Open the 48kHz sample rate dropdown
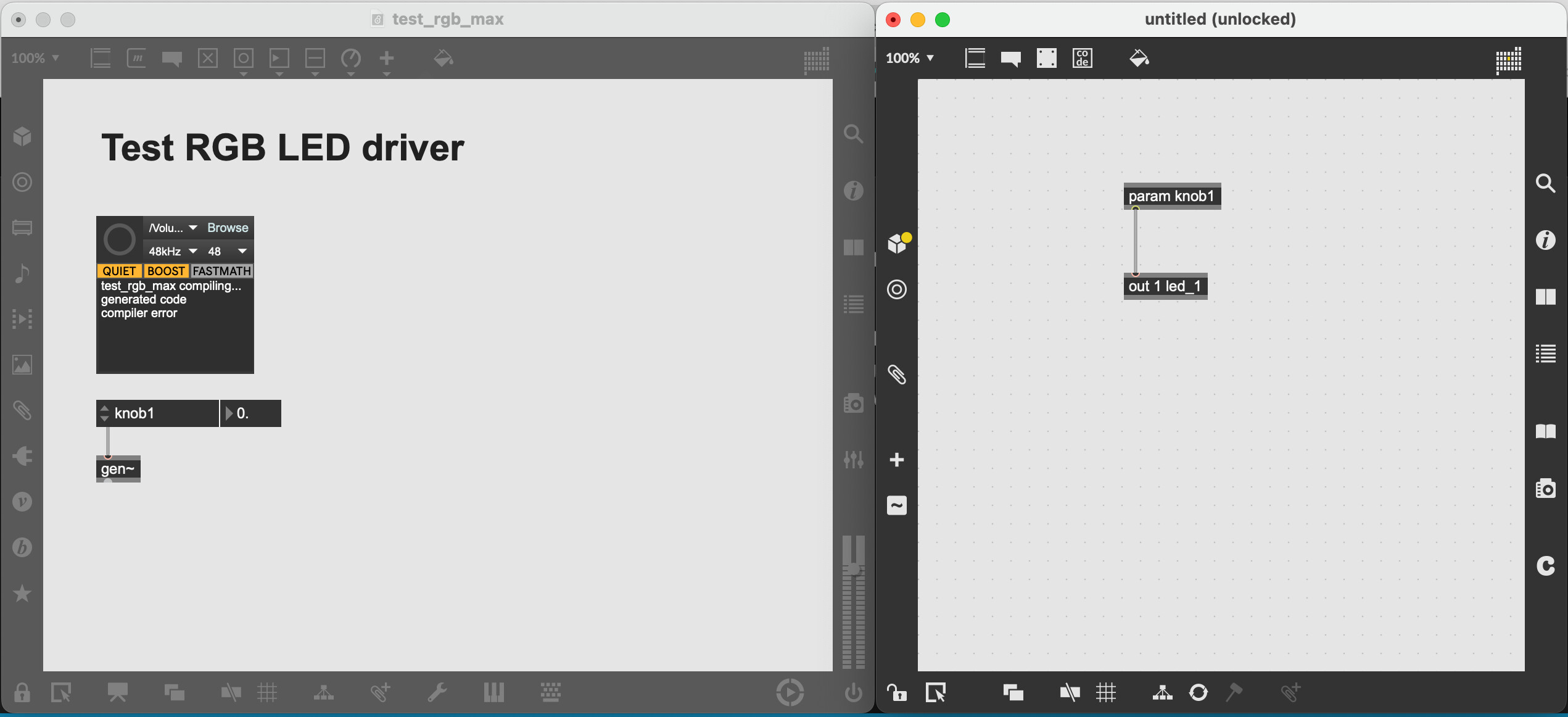1568x717 pixels. [173, 251]
